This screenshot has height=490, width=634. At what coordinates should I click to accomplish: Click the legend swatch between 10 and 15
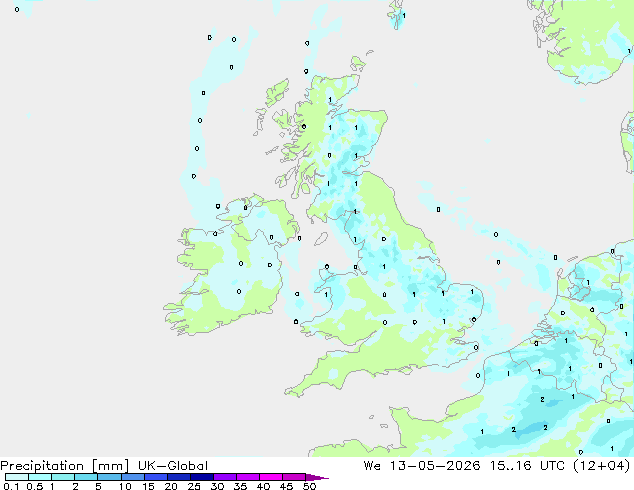click(x=133, y=477)
